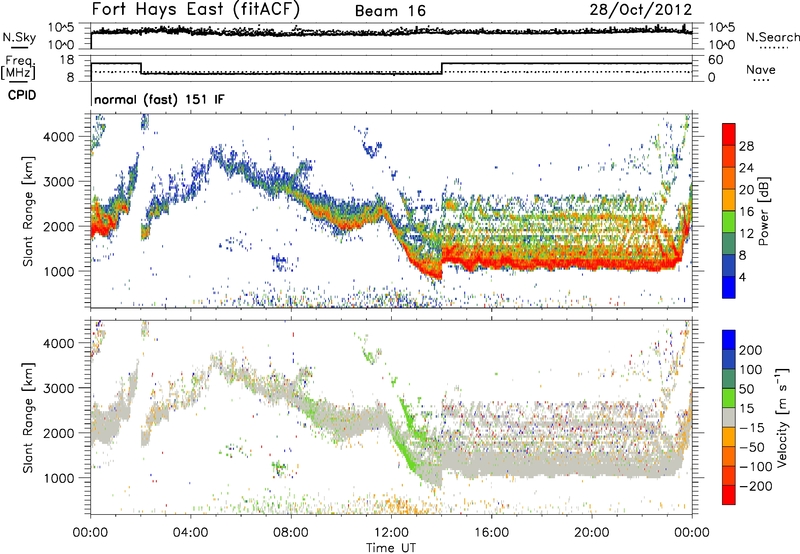Click the "-100" label on the velocity colorbar
This screenshot has height=554, width=800.
coord(756,467)
